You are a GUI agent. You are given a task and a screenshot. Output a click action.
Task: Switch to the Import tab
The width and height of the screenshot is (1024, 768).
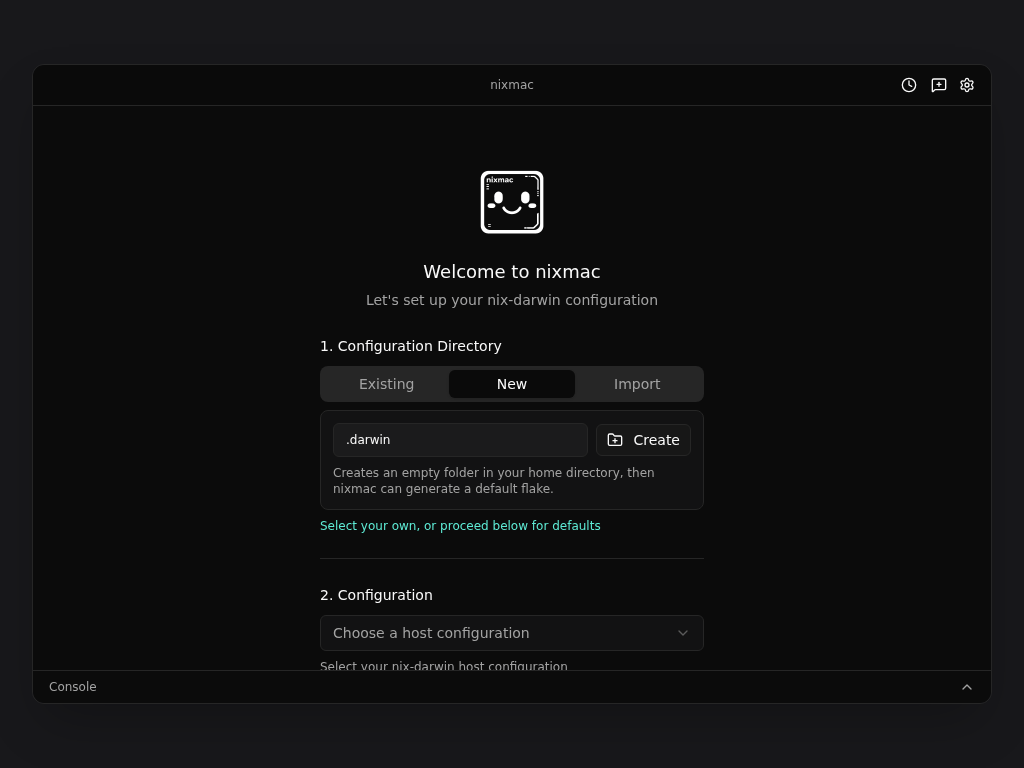[637, 384]
